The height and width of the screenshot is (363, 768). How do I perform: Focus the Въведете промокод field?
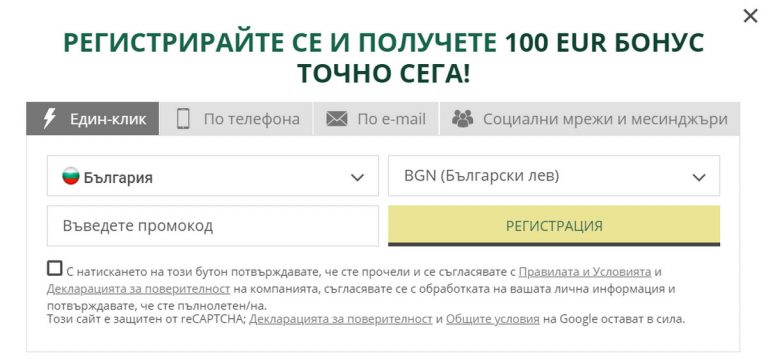point(213,226)
